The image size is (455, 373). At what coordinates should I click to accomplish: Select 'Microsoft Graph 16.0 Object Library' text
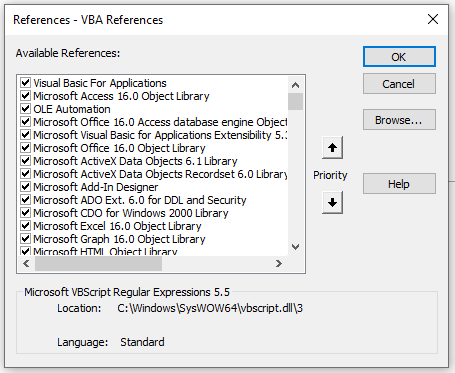119,239
